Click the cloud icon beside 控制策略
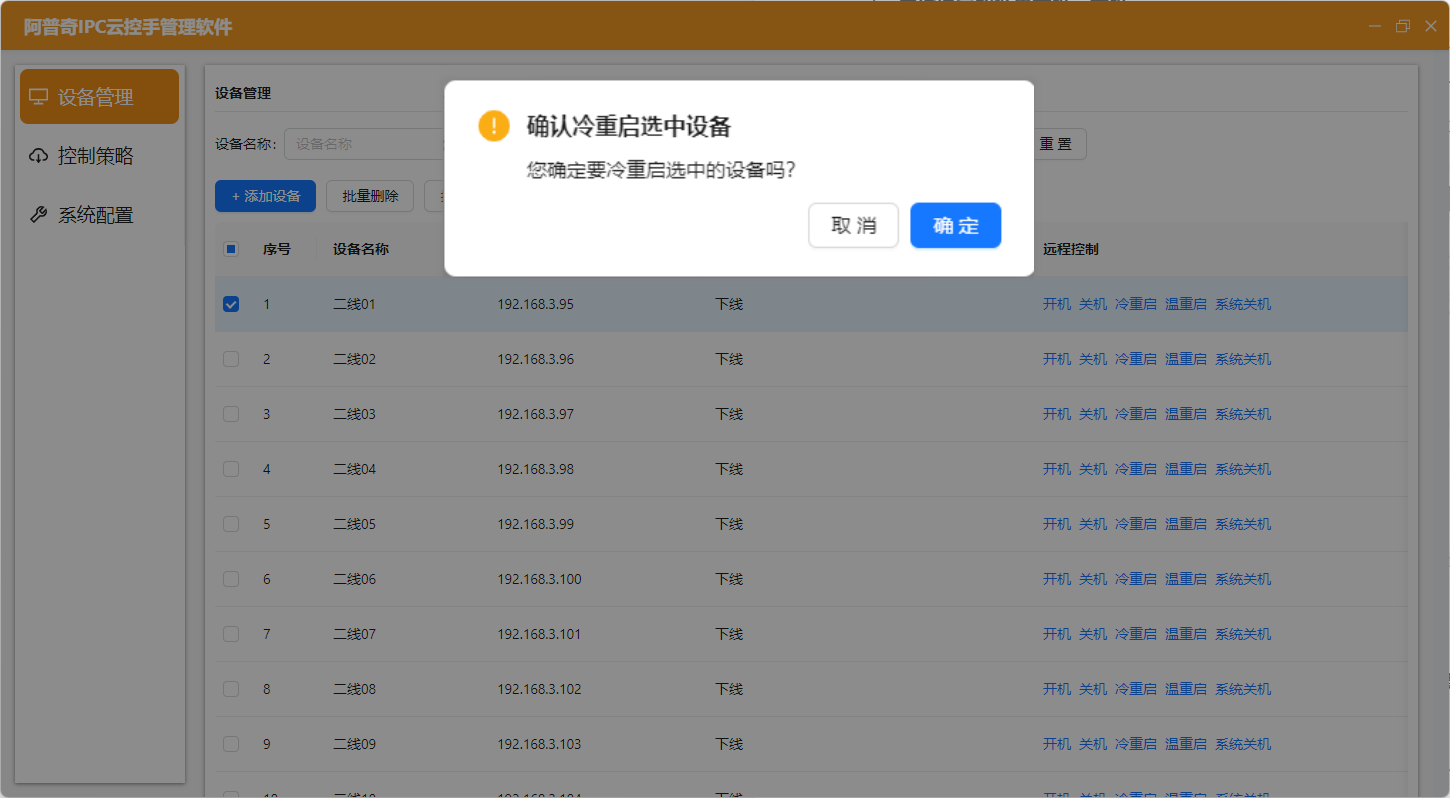 point(38,155)
